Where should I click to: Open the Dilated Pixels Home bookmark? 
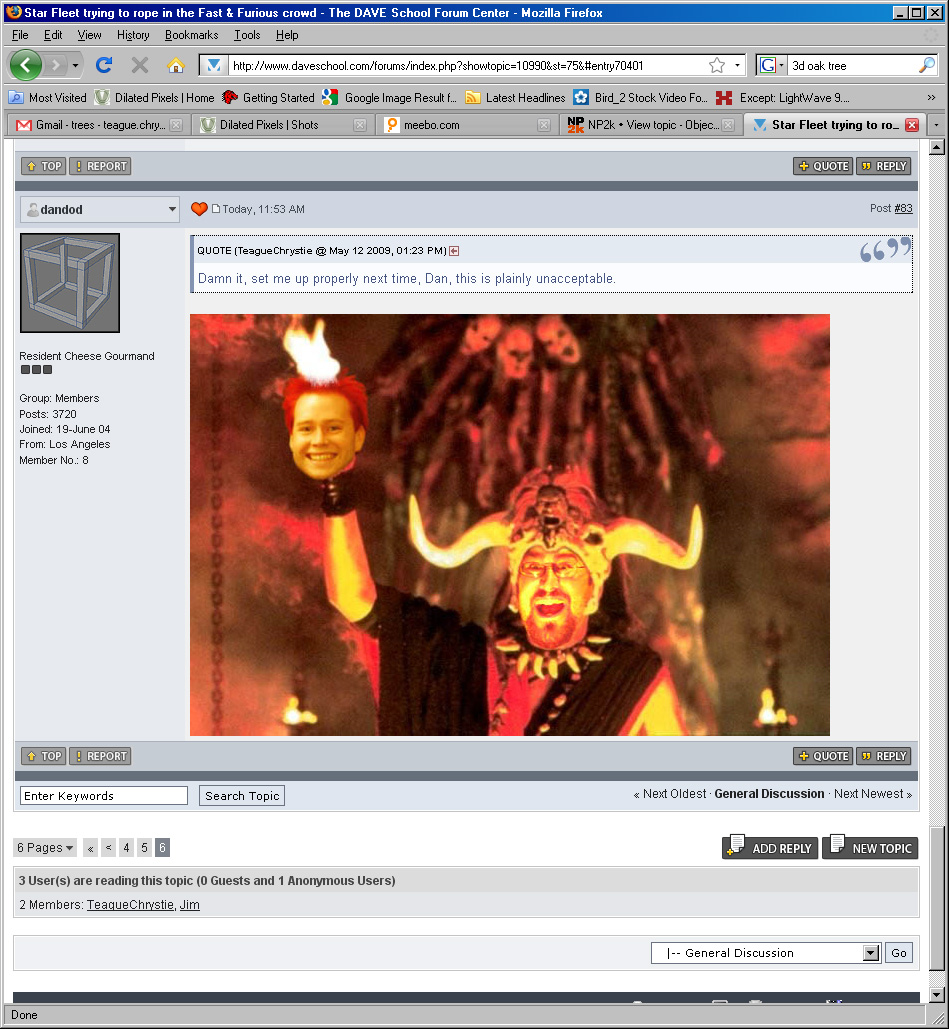point(155,98)
